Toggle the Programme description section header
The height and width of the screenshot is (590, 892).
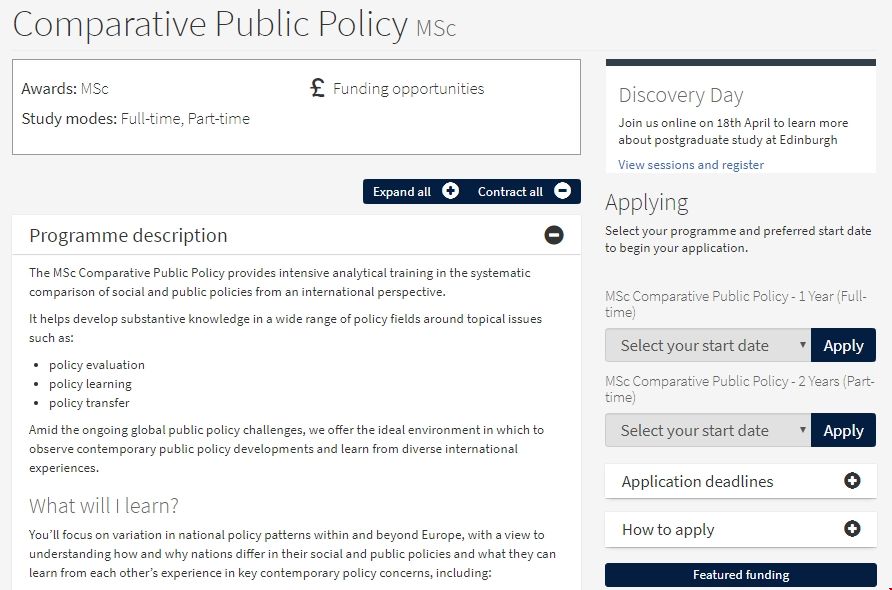point(128,236)
